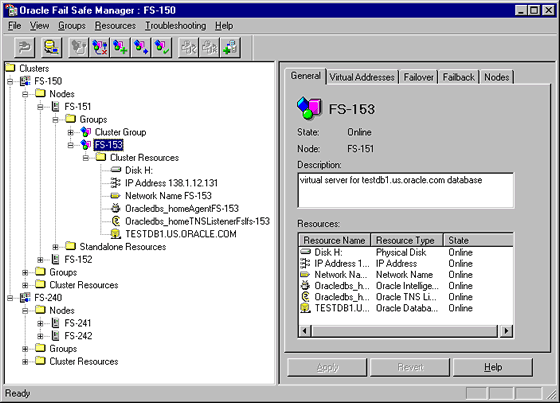Click the Resources list horizontal scrollbar track
This screenshot has width=560, height=403.
pos(405,331)
